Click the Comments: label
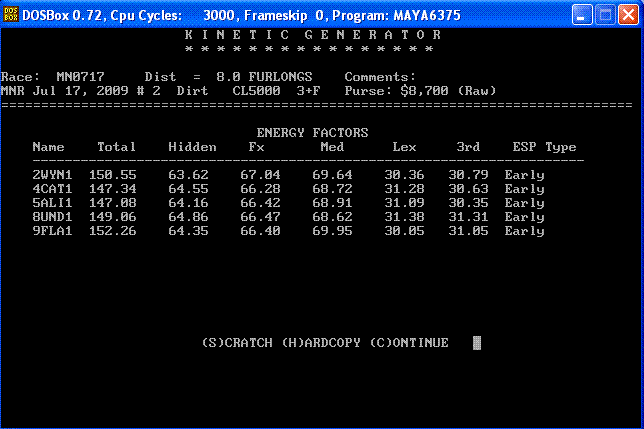 [380, 77]
